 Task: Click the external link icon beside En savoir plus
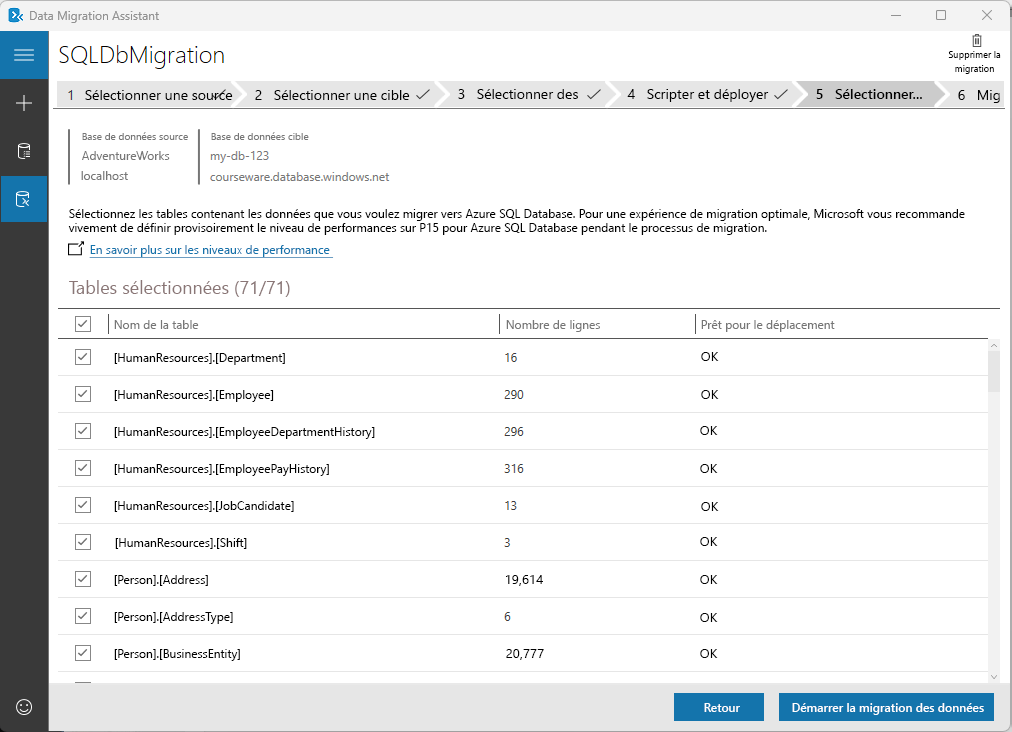coord(76,249)
